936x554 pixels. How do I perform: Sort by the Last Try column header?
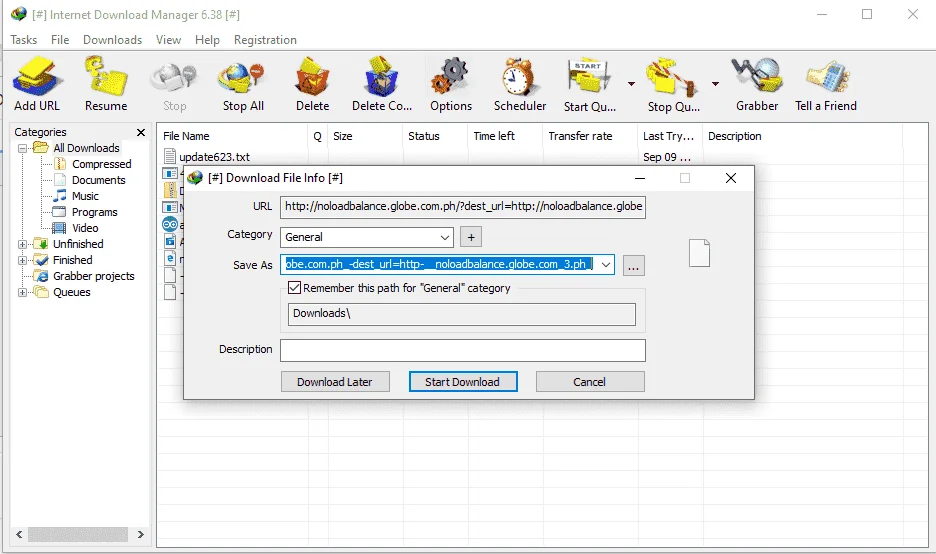(x=670, y=136)
